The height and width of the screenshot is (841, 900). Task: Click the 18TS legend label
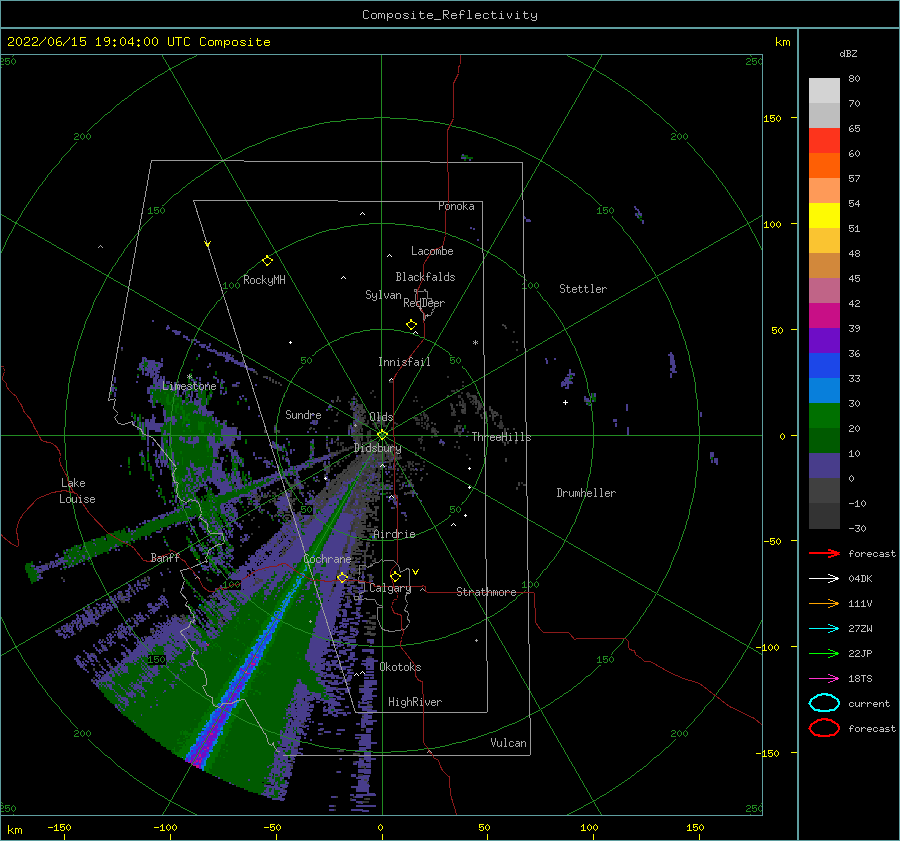860,679
